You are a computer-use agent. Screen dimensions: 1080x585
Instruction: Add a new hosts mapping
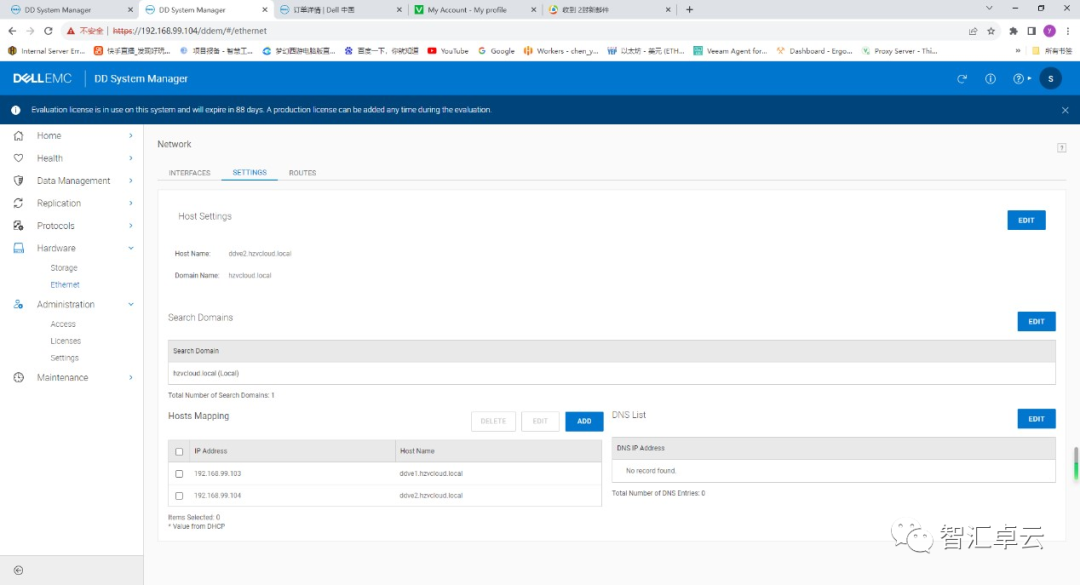(x=584, y=421)
